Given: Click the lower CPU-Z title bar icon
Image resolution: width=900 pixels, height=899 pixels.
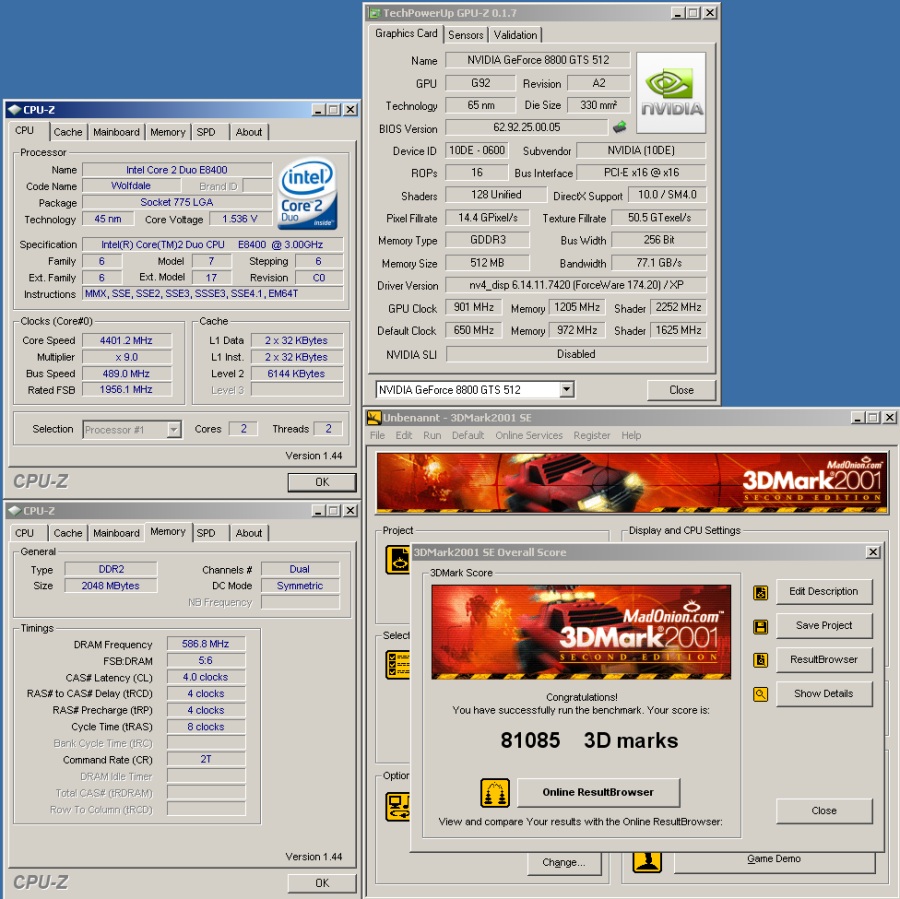Looking at the screenshot, I should pos(15,510).
